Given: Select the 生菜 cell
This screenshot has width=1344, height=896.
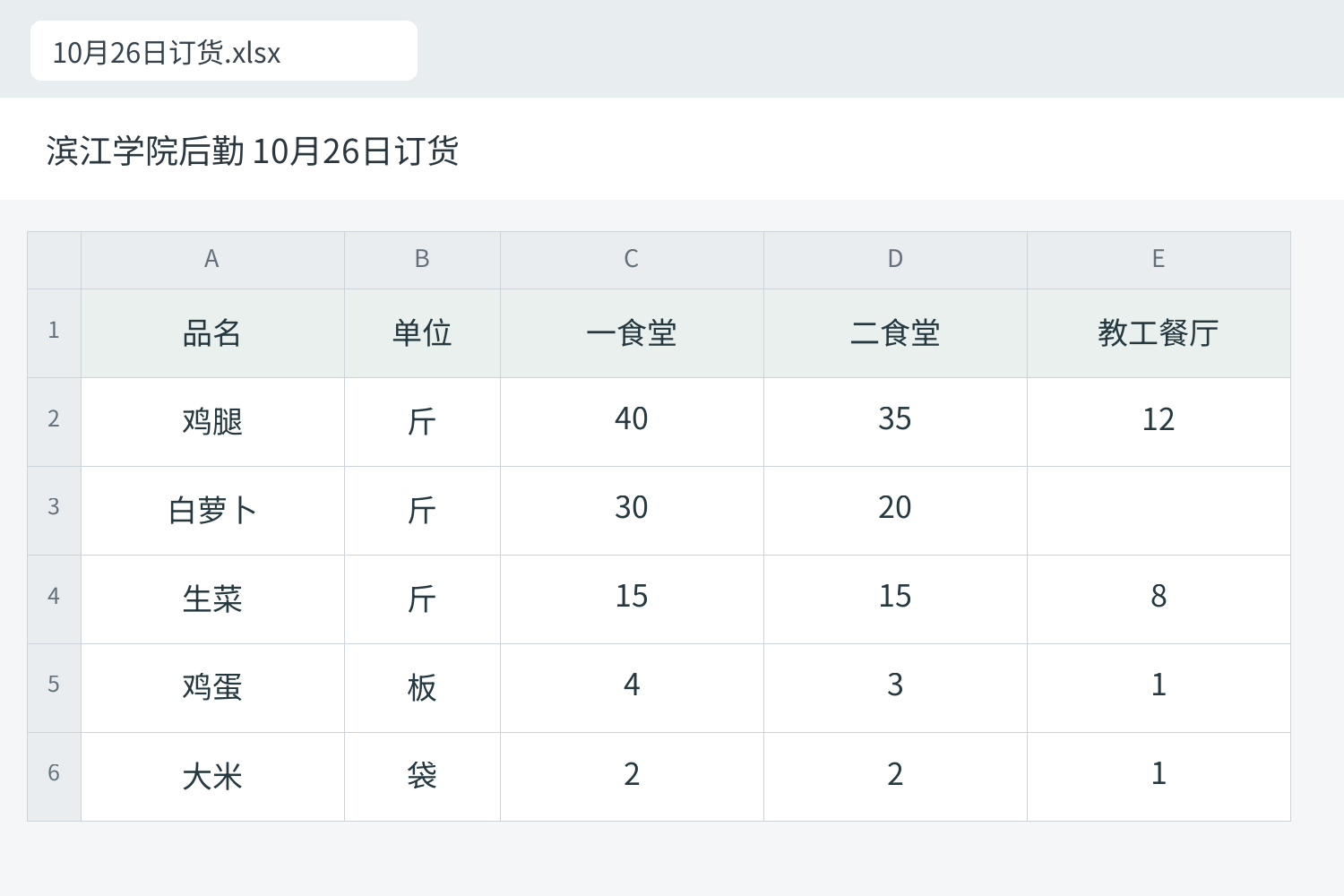Looking at the screenshot, I should (212, 599).
